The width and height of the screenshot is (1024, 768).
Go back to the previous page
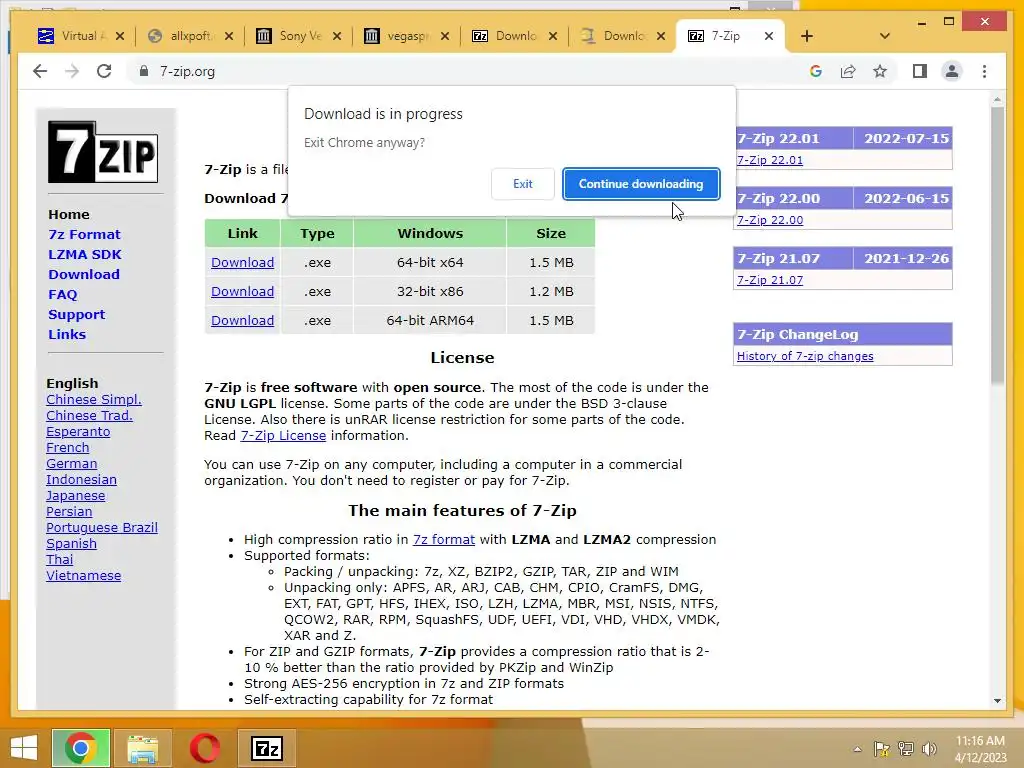click(40, 71)
